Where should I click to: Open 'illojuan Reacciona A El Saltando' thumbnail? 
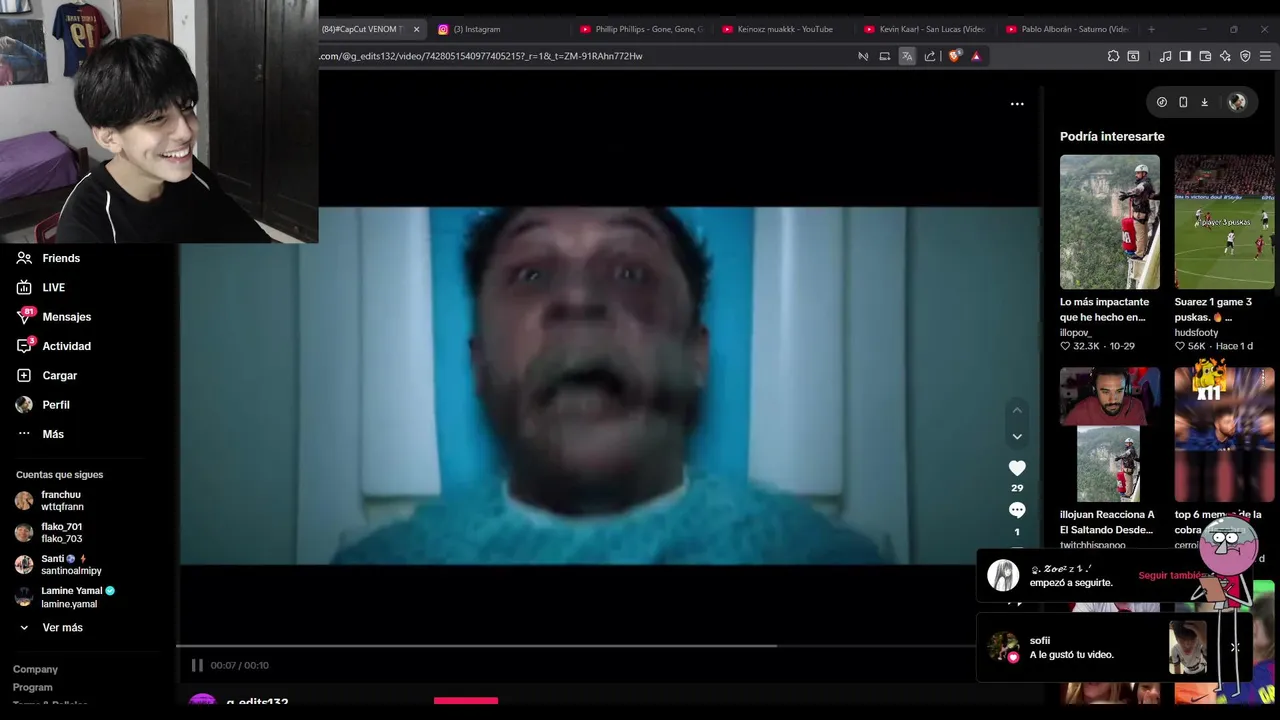point(1110,434)
